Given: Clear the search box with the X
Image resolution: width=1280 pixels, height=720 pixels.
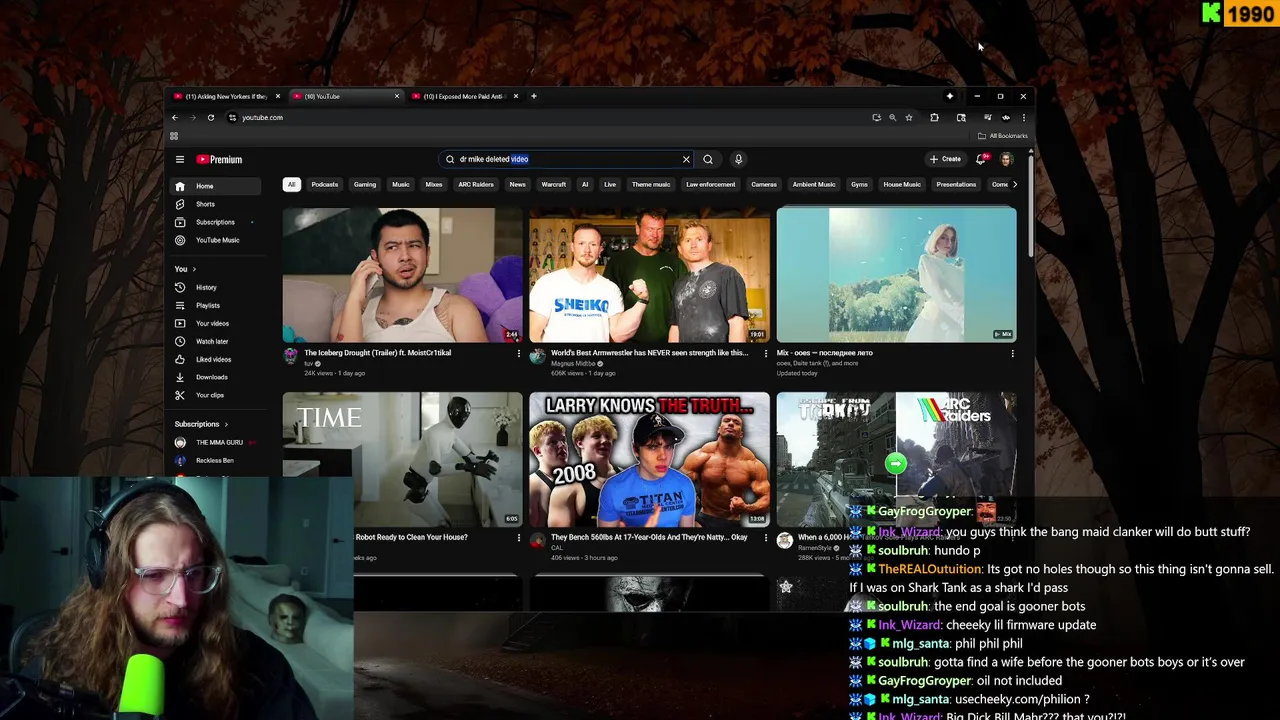Looking at the screenshot, I should point(686,159).
